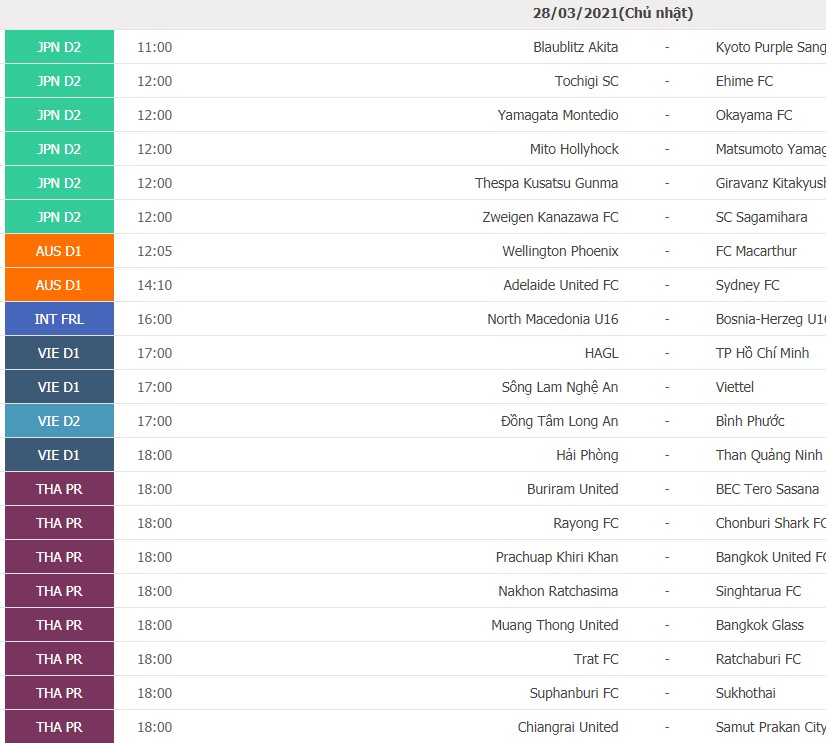Open AUS D1 badge in Adelaide United row
Viewport: 829px width, 743px height.
click(59, 285)
